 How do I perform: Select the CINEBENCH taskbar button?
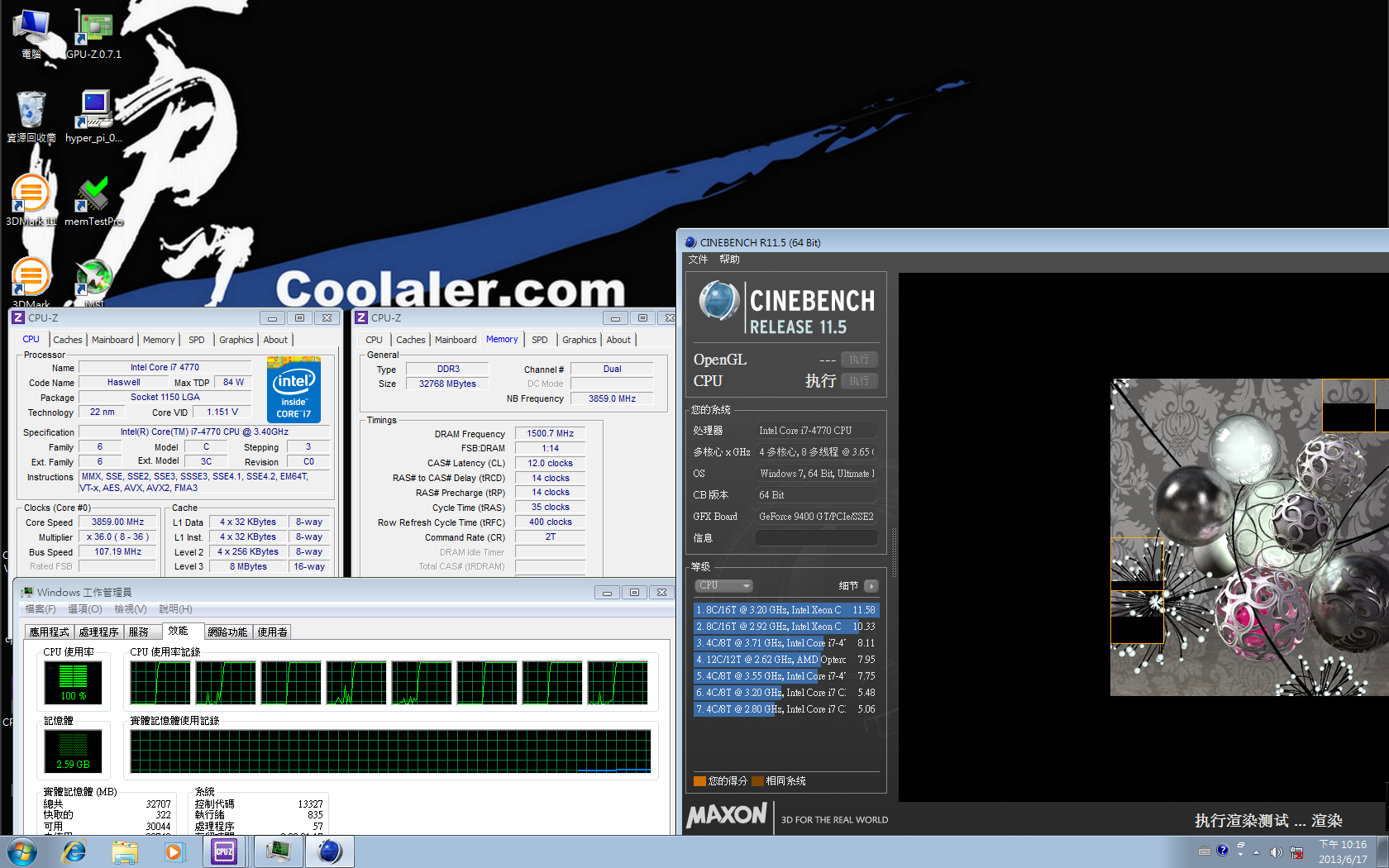(x=330, y=851)
